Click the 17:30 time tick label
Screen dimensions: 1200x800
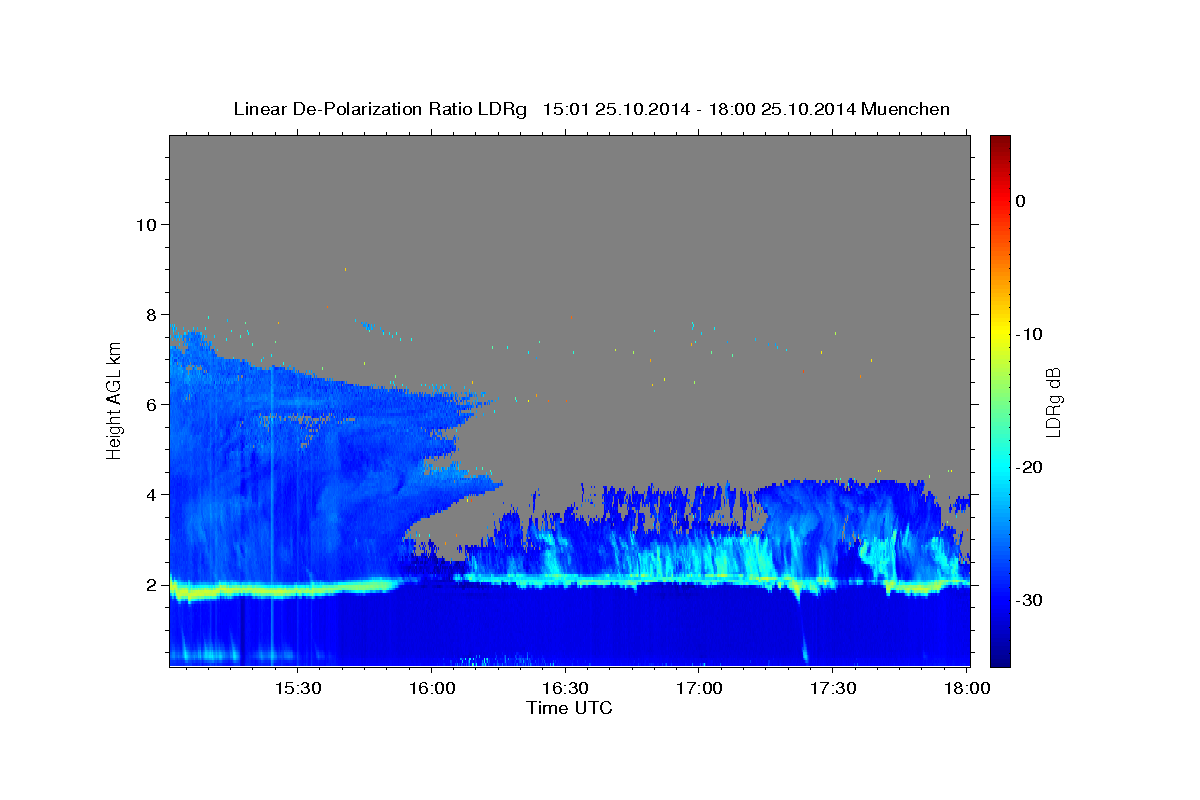[x=832, y=689]
